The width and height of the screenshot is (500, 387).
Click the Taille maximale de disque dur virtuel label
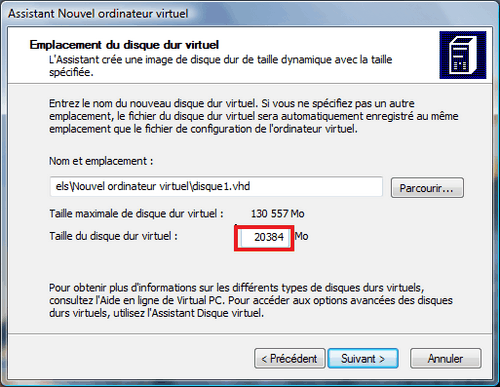136,214
